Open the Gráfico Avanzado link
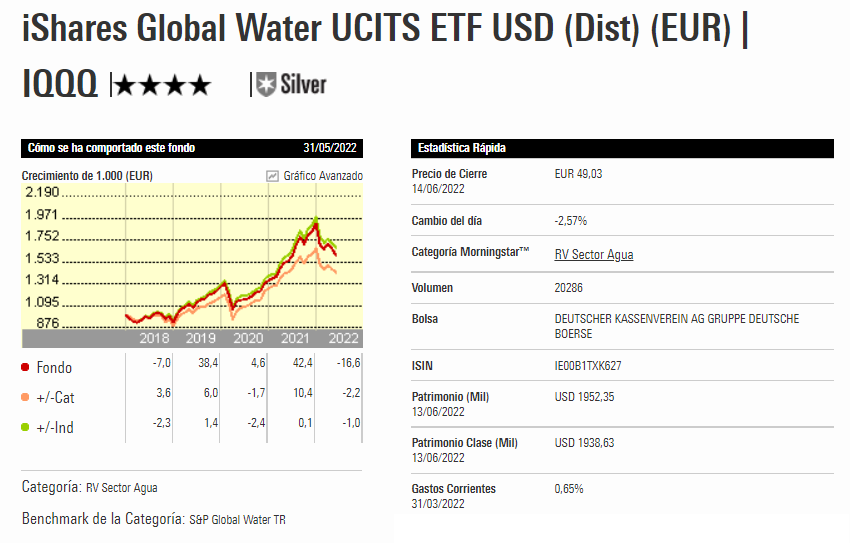The image size is (851, 544). pyautogui.click(x=322, y=176)
